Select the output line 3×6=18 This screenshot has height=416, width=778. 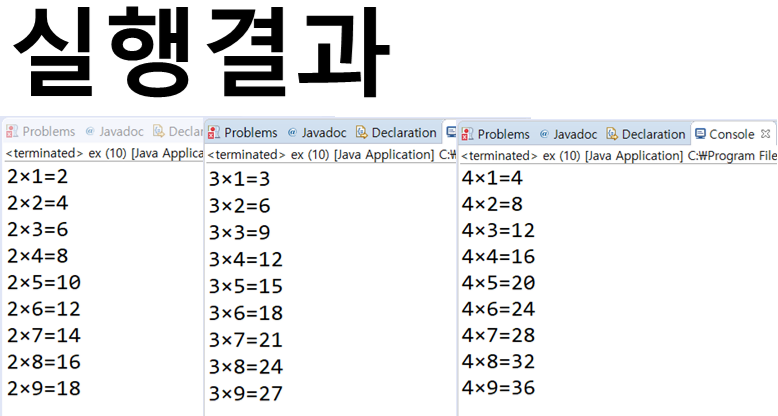[x=246, y=313]
